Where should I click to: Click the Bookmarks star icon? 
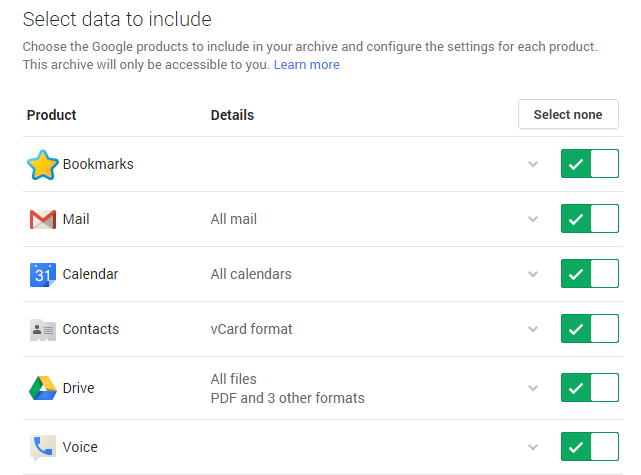pos(43,165)
